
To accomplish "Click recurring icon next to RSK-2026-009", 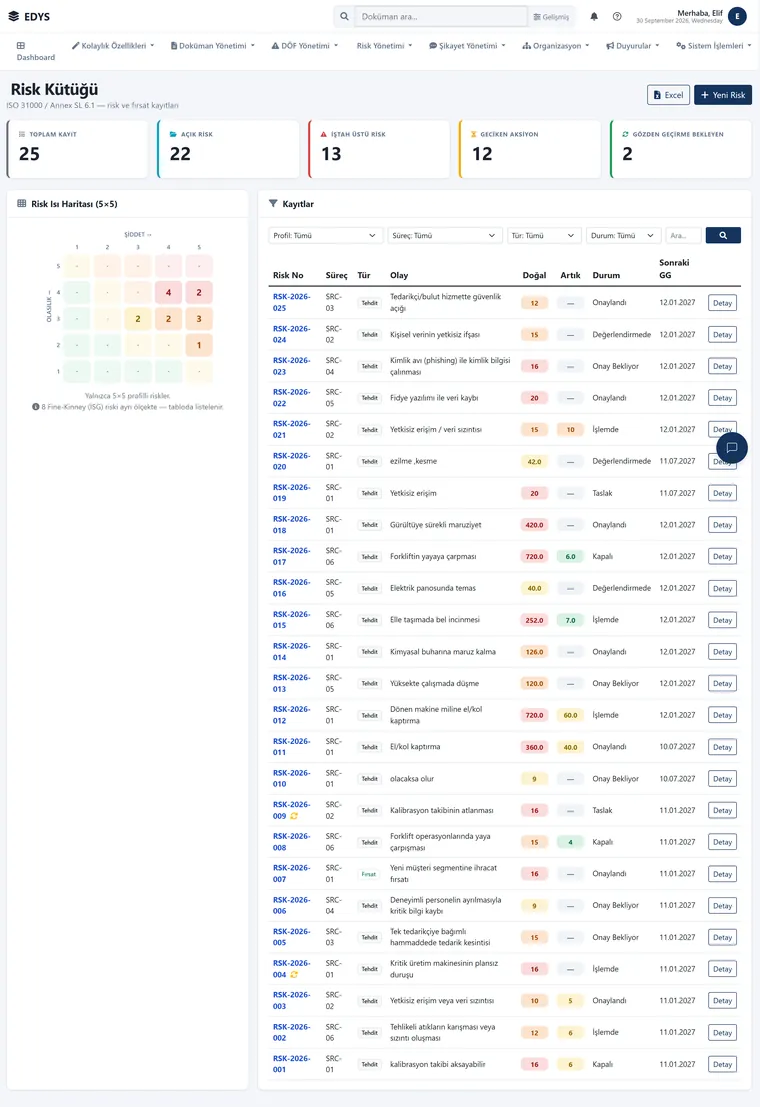I will click(294, 816).
